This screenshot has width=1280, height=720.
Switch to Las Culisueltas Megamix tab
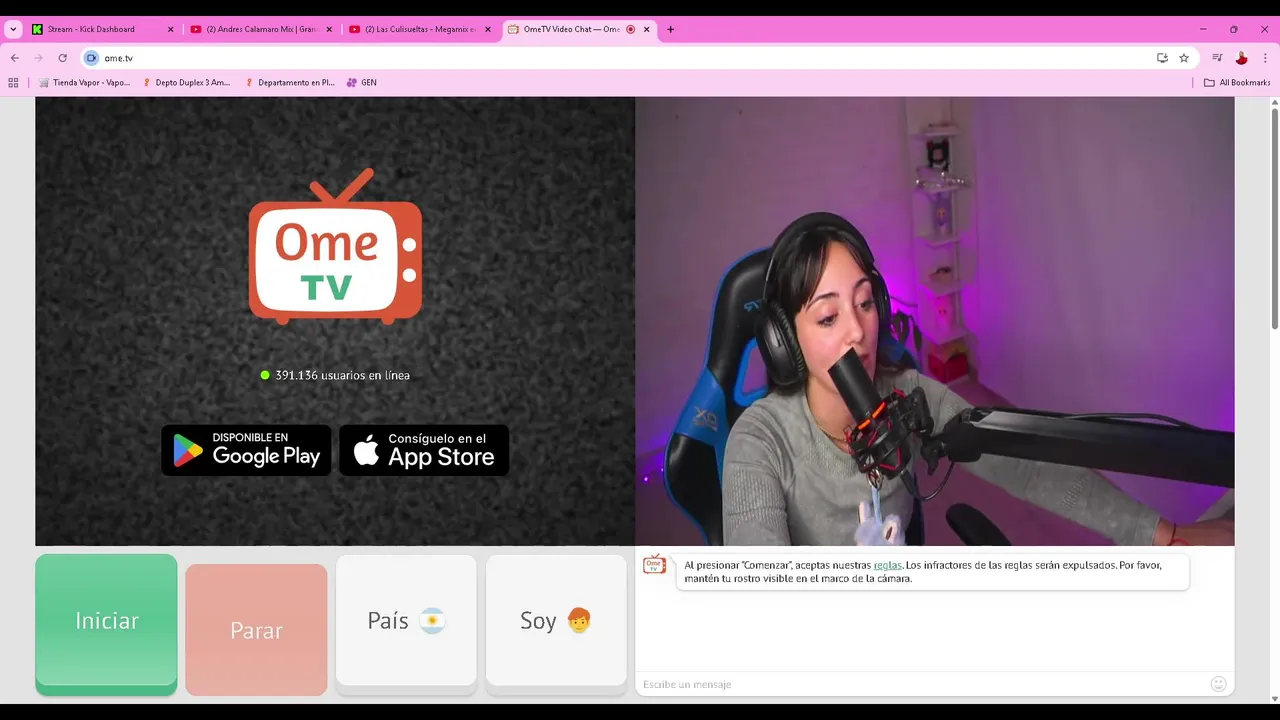[x=420, y=29]
